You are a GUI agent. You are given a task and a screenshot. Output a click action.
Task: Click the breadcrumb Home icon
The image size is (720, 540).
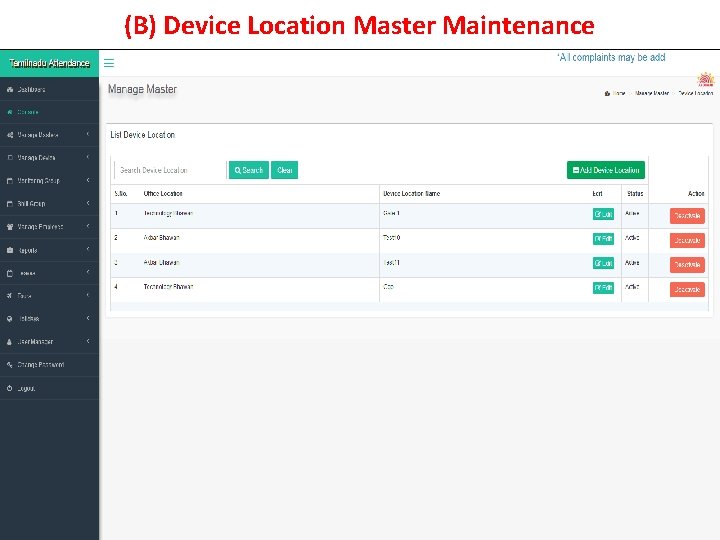click(607, 93)
